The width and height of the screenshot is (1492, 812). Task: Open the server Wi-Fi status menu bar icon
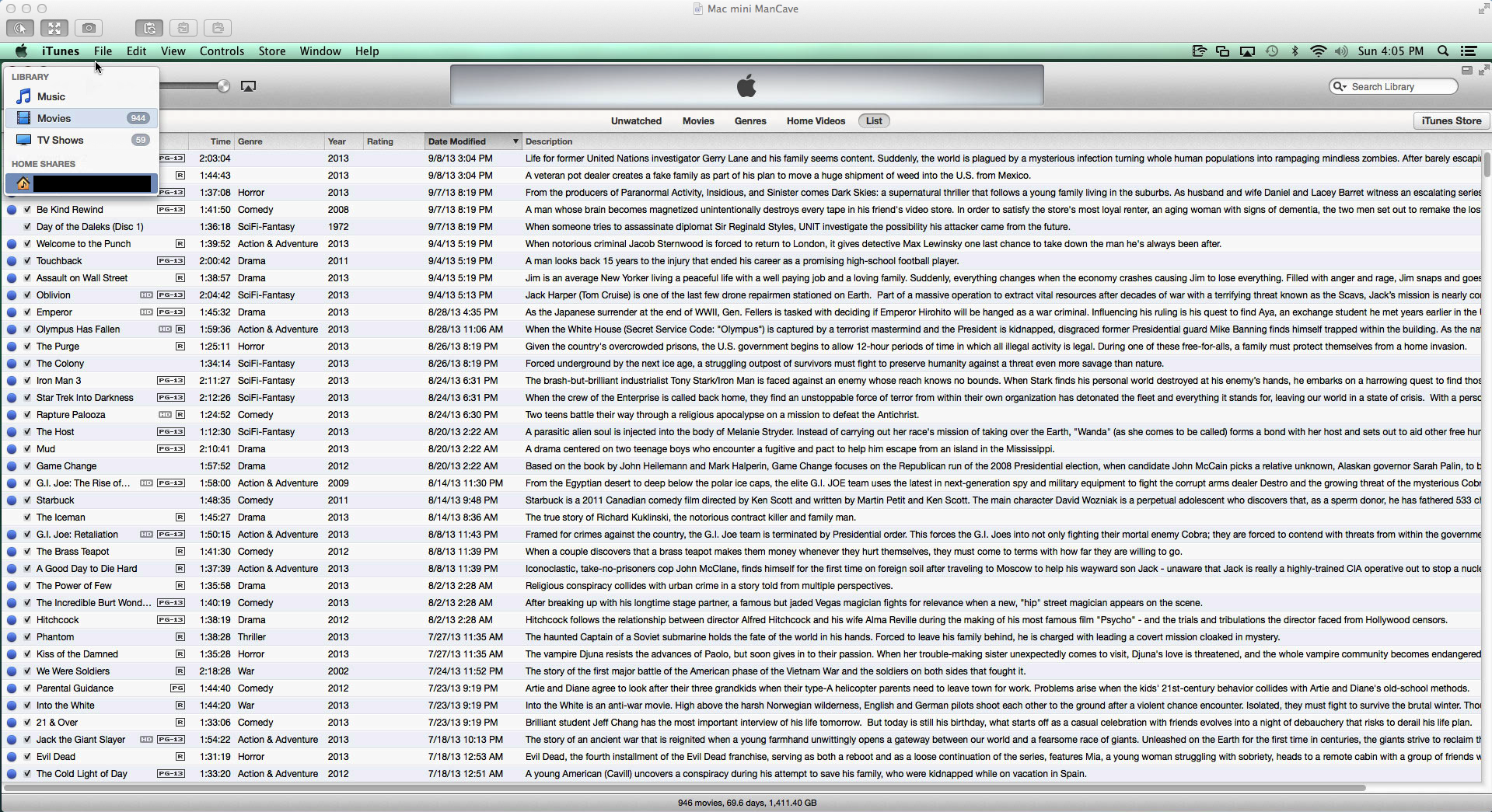click(x=1199, y=51)
